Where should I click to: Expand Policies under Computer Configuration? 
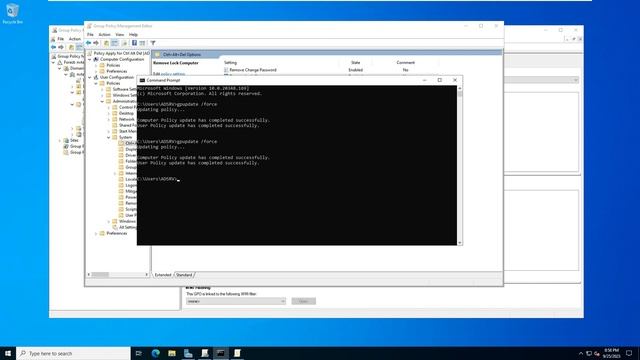(x=96, y=65)
